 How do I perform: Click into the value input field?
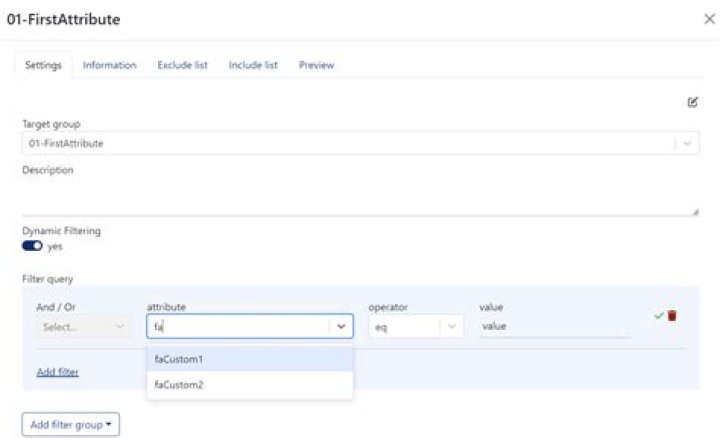[554, 326]
